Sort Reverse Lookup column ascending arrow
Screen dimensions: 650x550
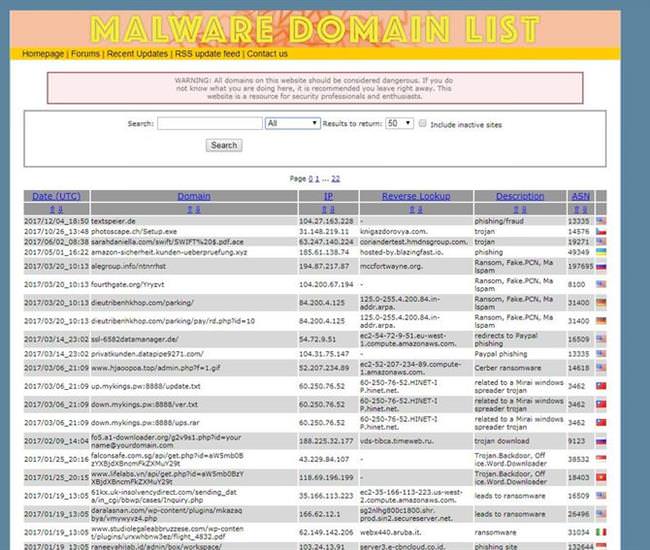[x=412, y=209]
